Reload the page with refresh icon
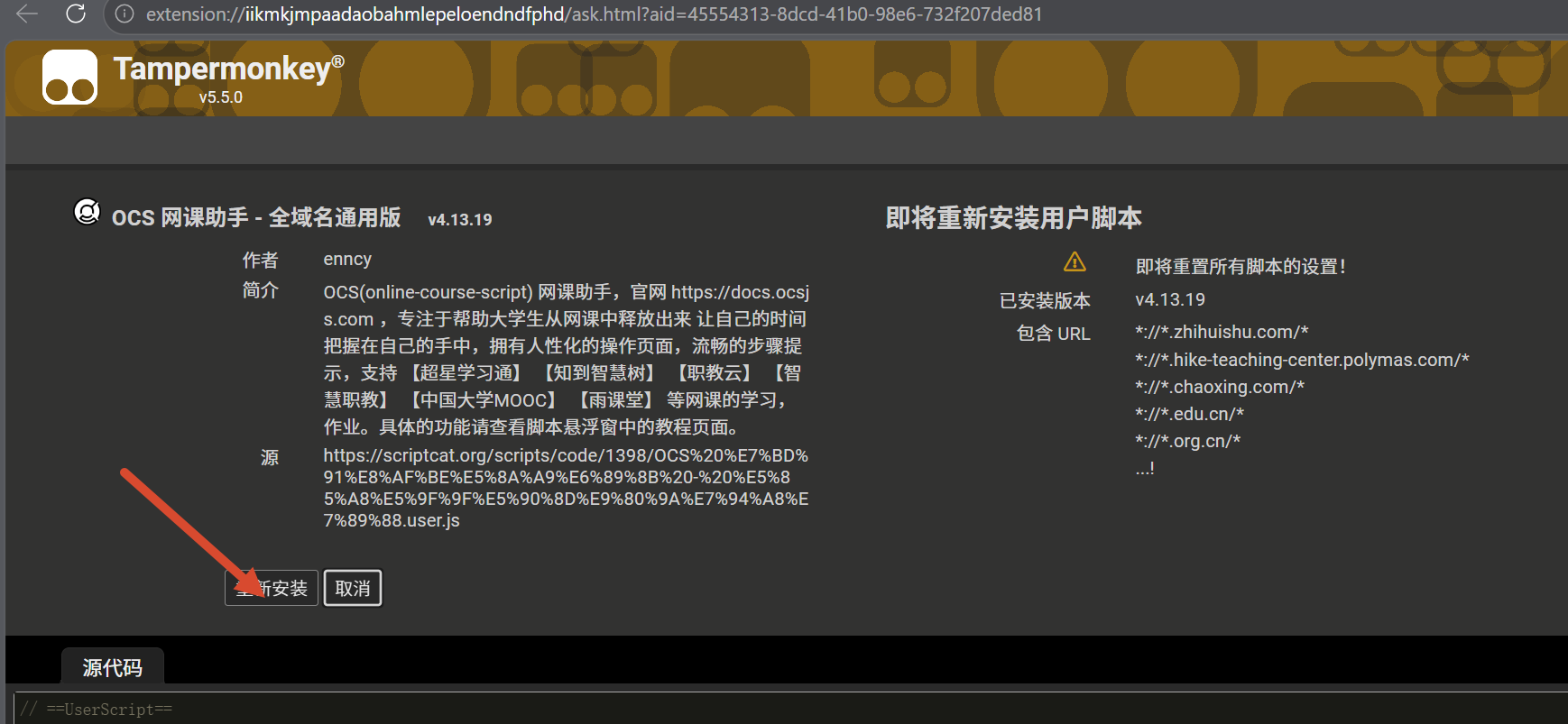This screenshot has width=1568, height=724. [x=76, y=14]
